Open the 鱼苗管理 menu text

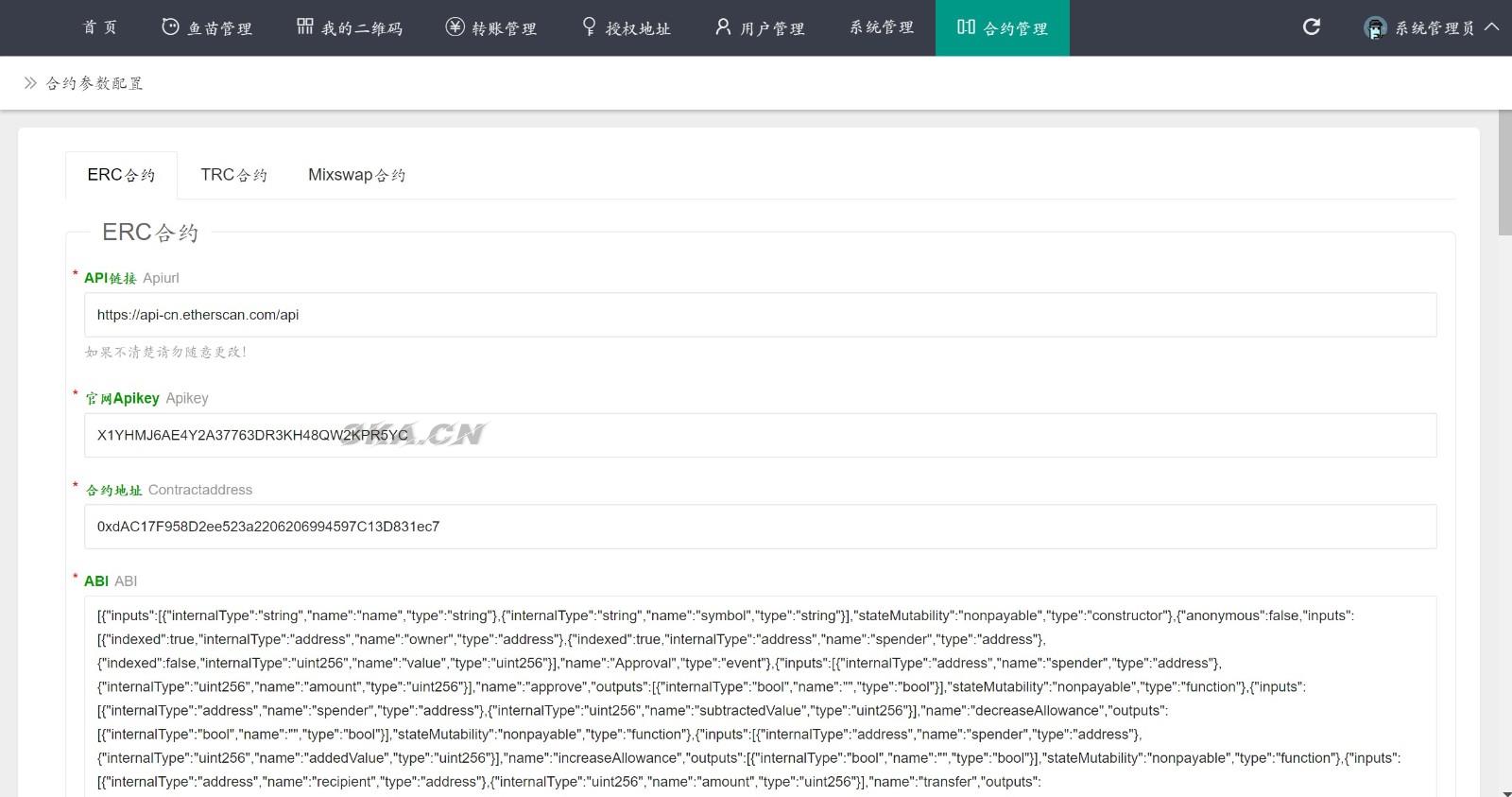220,28
